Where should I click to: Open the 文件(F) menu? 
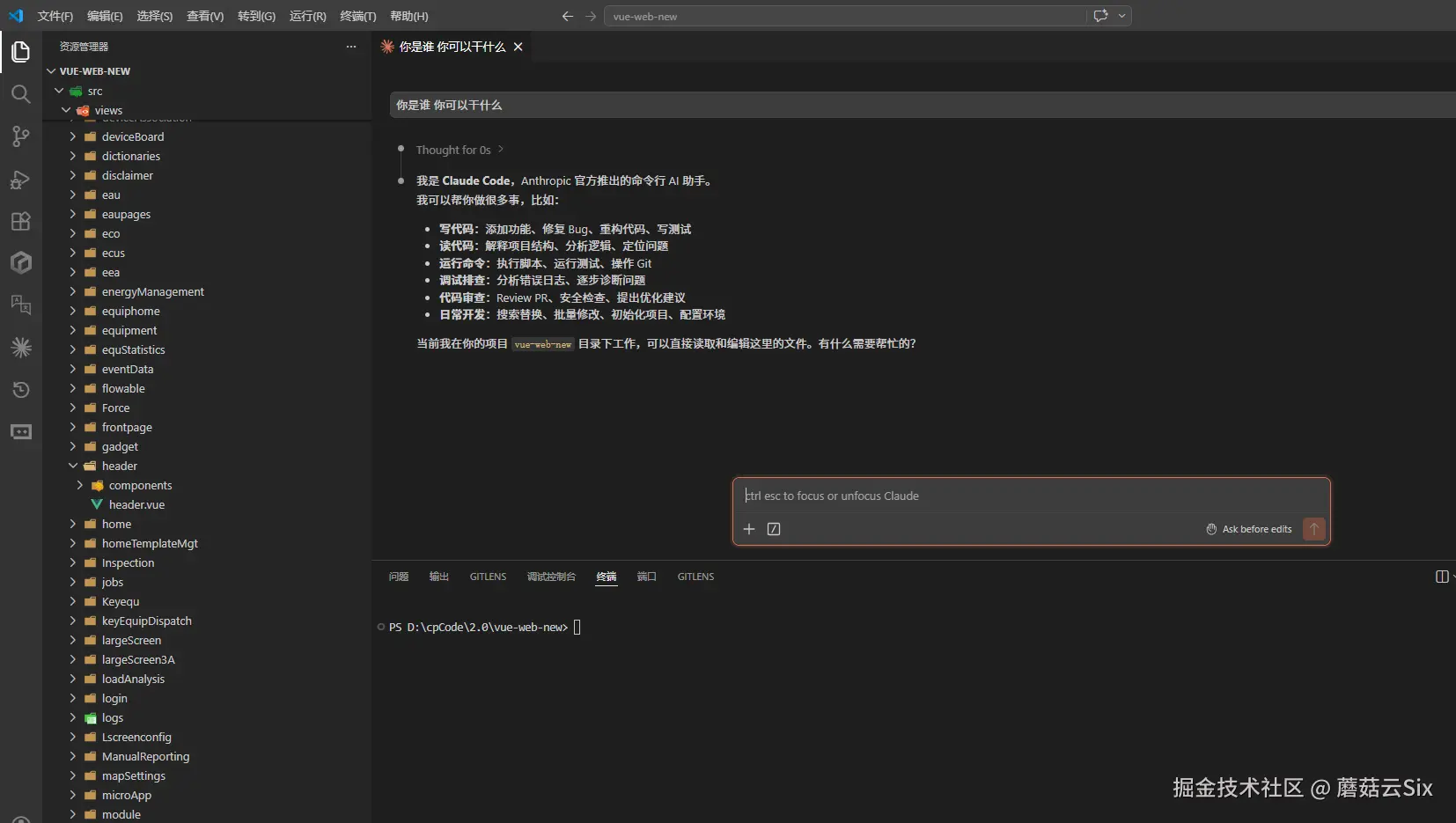(55, 16)
